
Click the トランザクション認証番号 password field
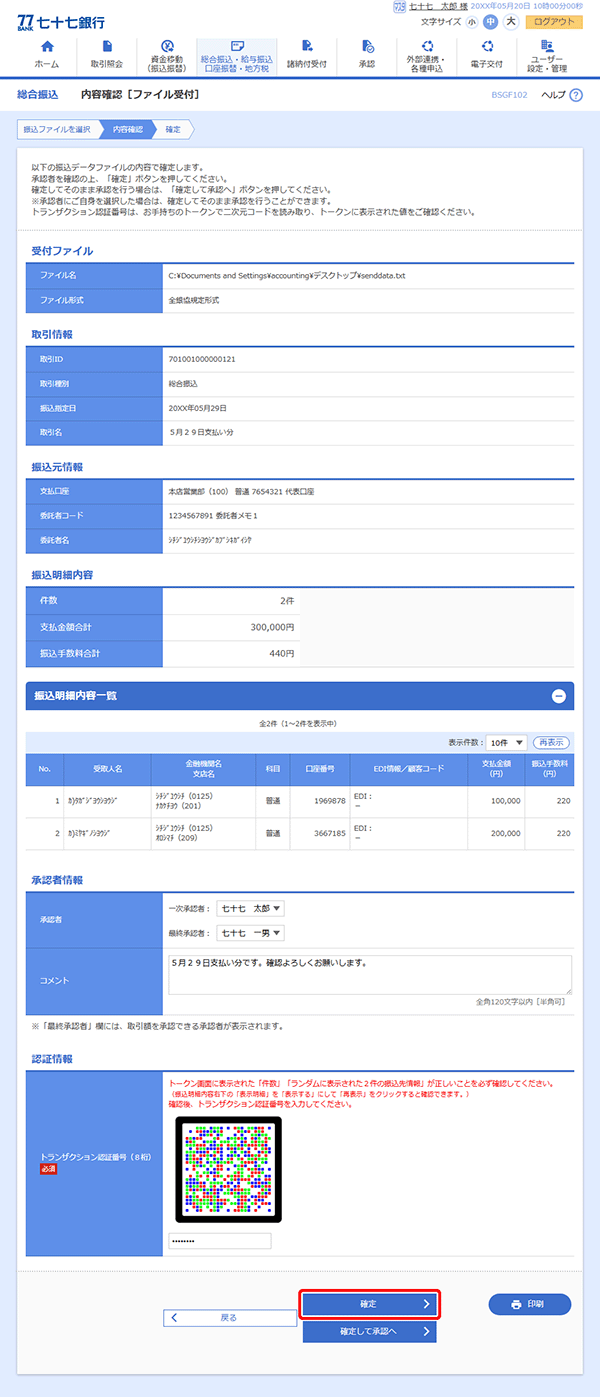click(220, 1241)
